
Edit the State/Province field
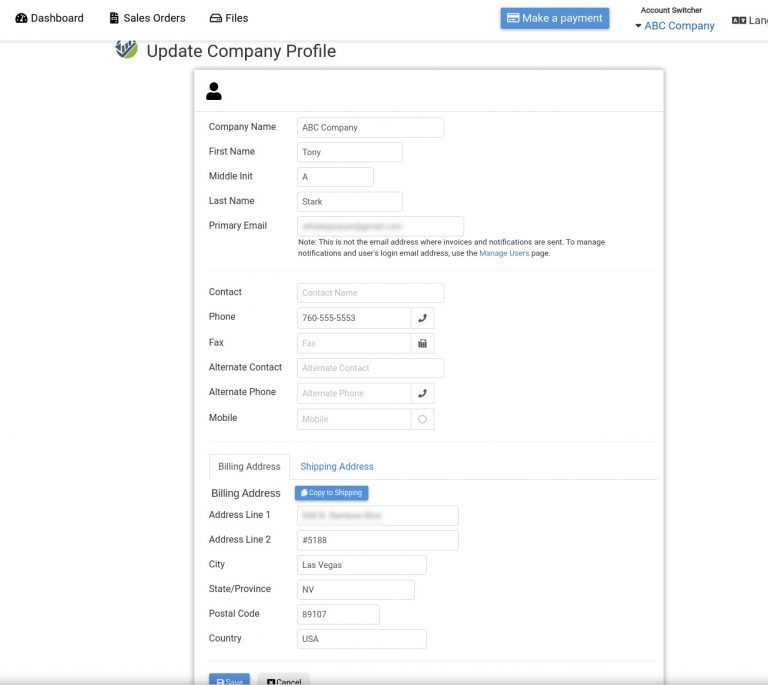pyautogui.click(x=356, y=590)
